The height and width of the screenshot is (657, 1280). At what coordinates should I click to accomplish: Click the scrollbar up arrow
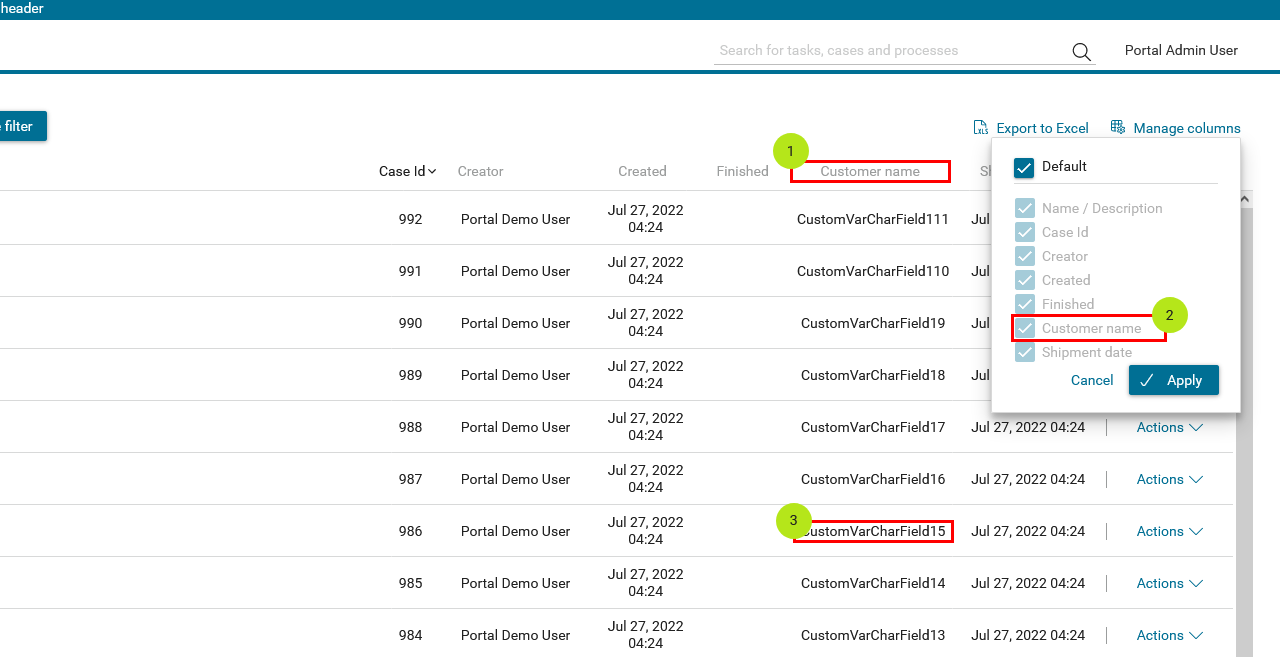pyautogui.click(x=1245, y=199)
